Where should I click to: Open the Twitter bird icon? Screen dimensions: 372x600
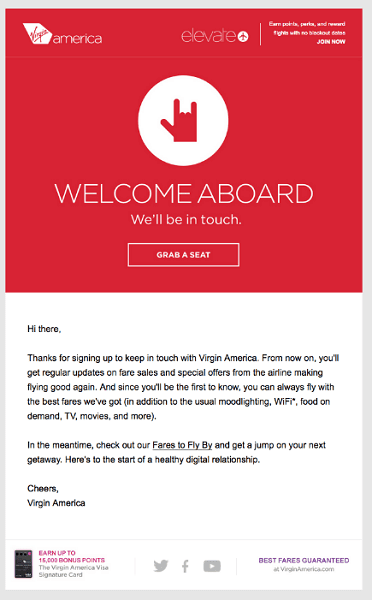click(161, 566)
